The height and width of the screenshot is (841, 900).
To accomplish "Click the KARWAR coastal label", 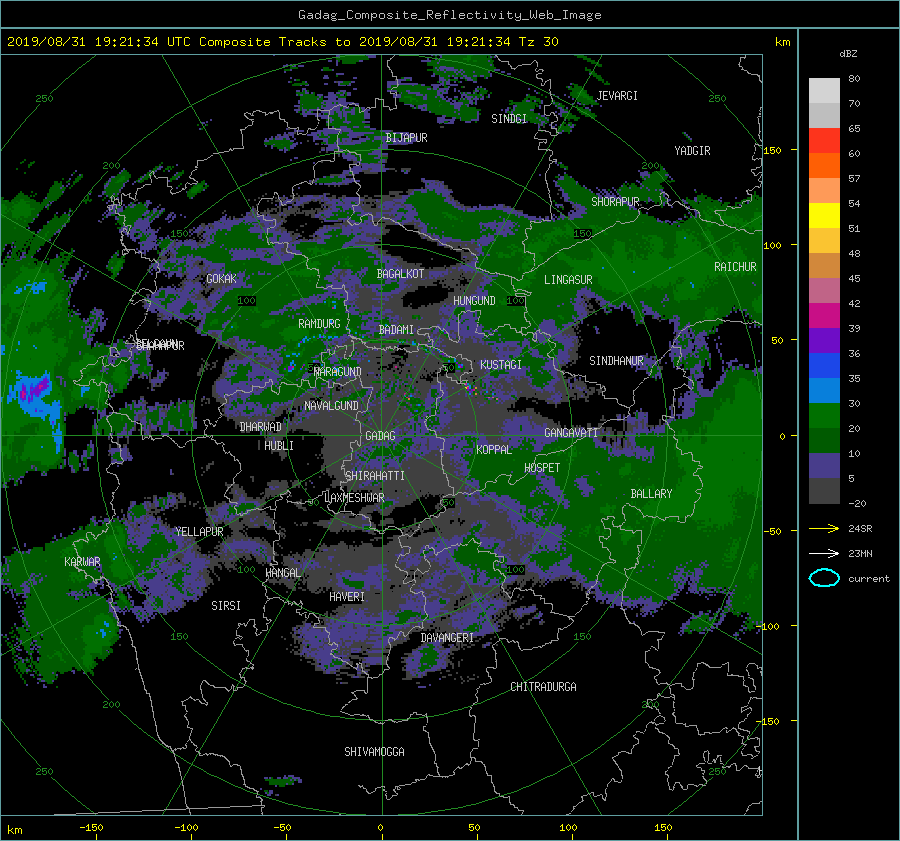I will coord(82,562).
